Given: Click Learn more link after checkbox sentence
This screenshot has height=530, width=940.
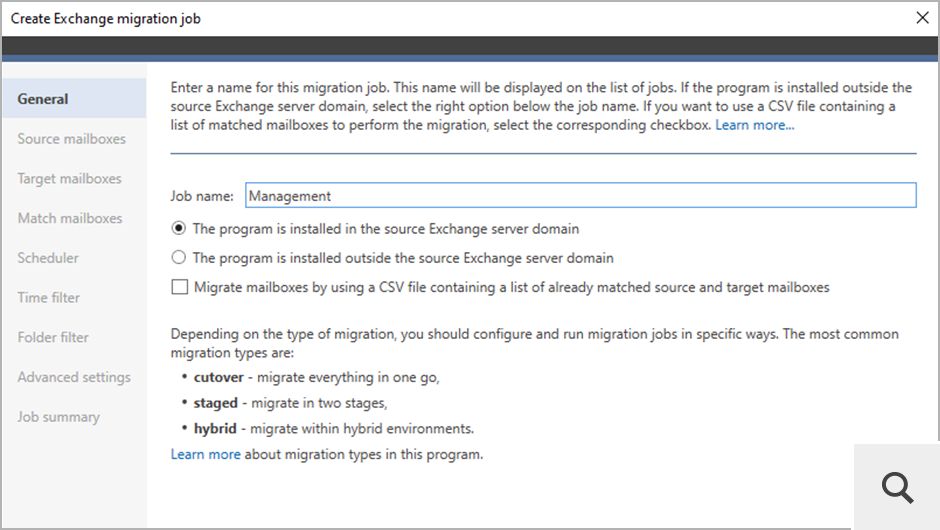Looking at the screenshot, I should (x=754, y=125).
